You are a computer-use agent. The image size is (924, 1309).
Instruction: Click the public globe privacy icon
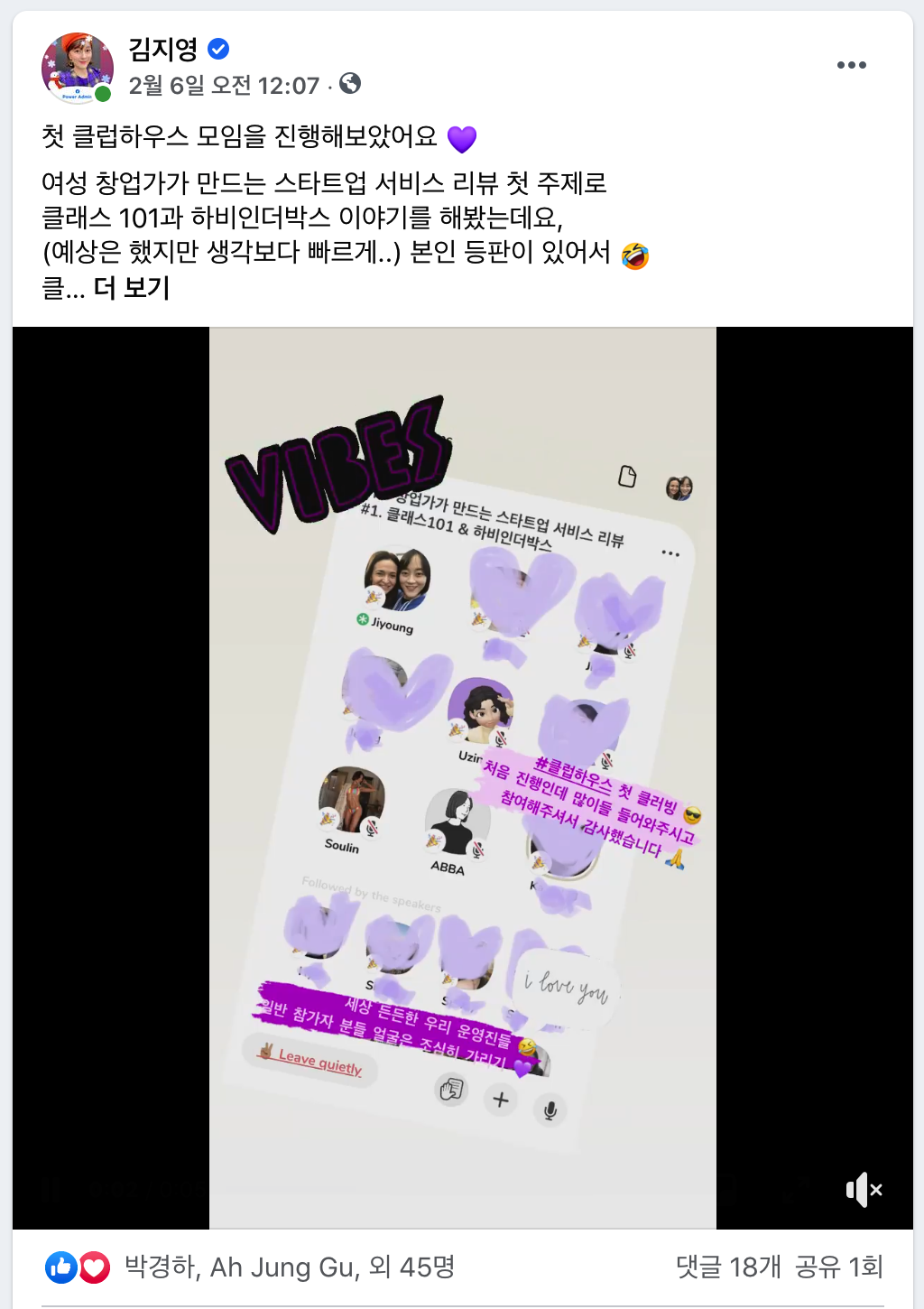(x=350, y=84)
